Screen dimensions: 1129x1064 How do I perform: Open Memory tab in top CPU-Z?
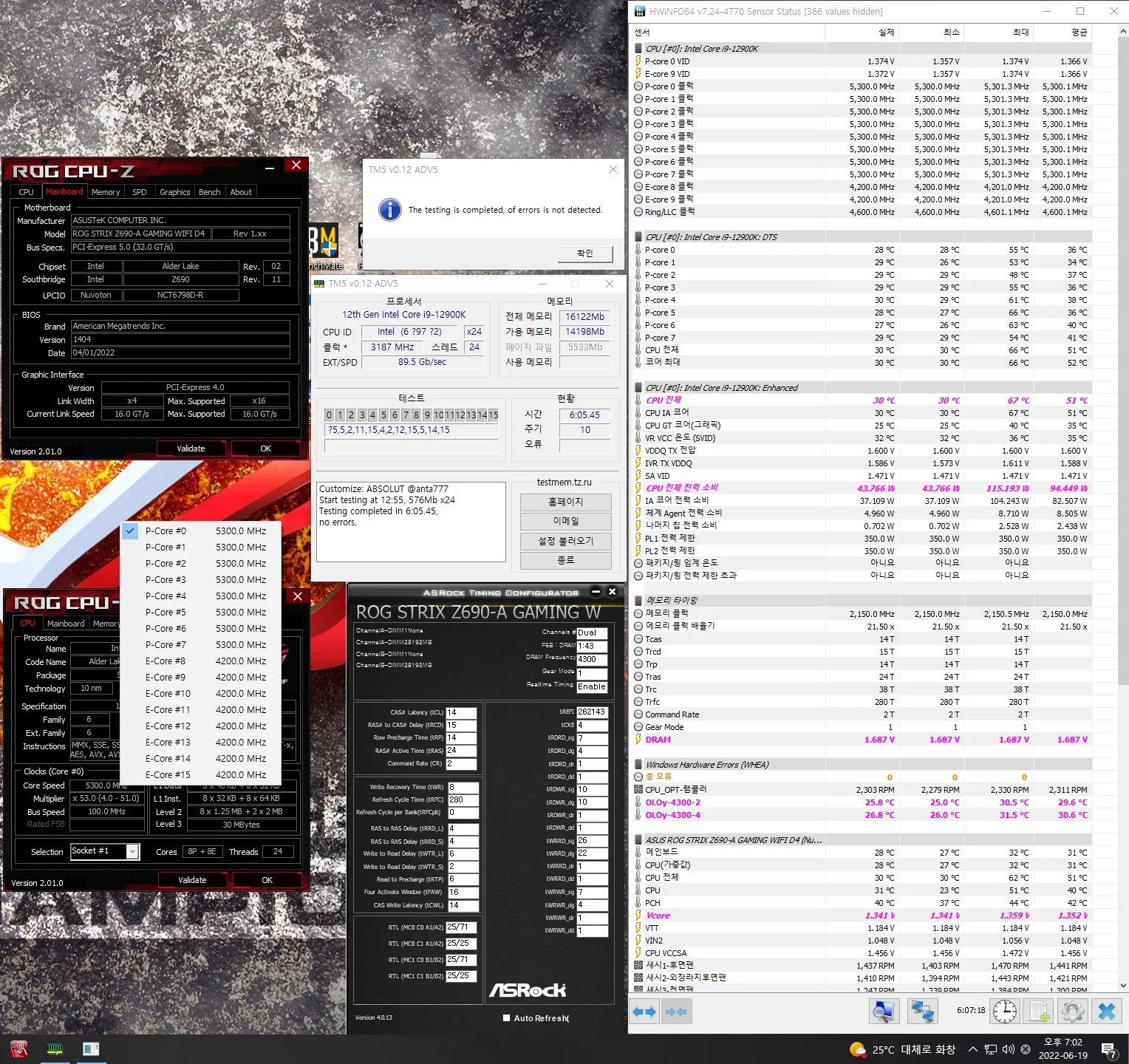coord(106,192)
